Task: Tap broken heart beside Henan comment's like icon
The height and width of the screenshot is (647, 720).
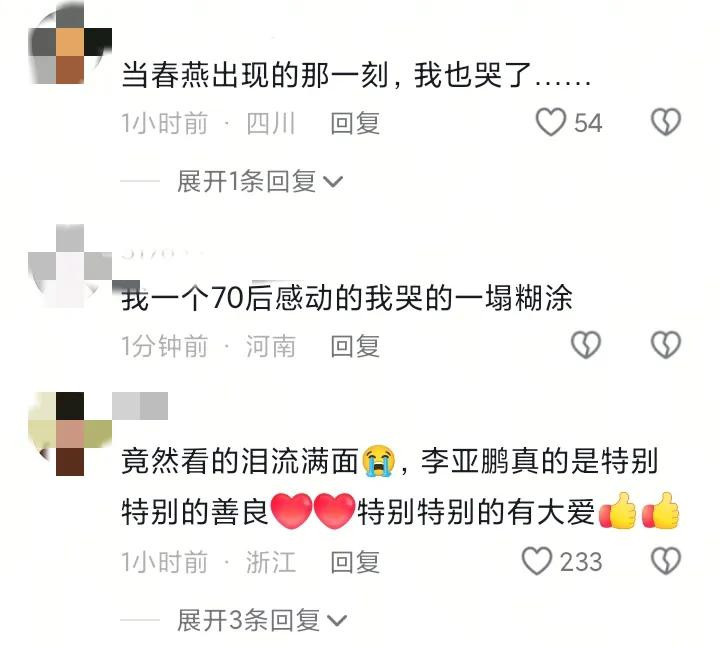Action: (x=586, y=345)
